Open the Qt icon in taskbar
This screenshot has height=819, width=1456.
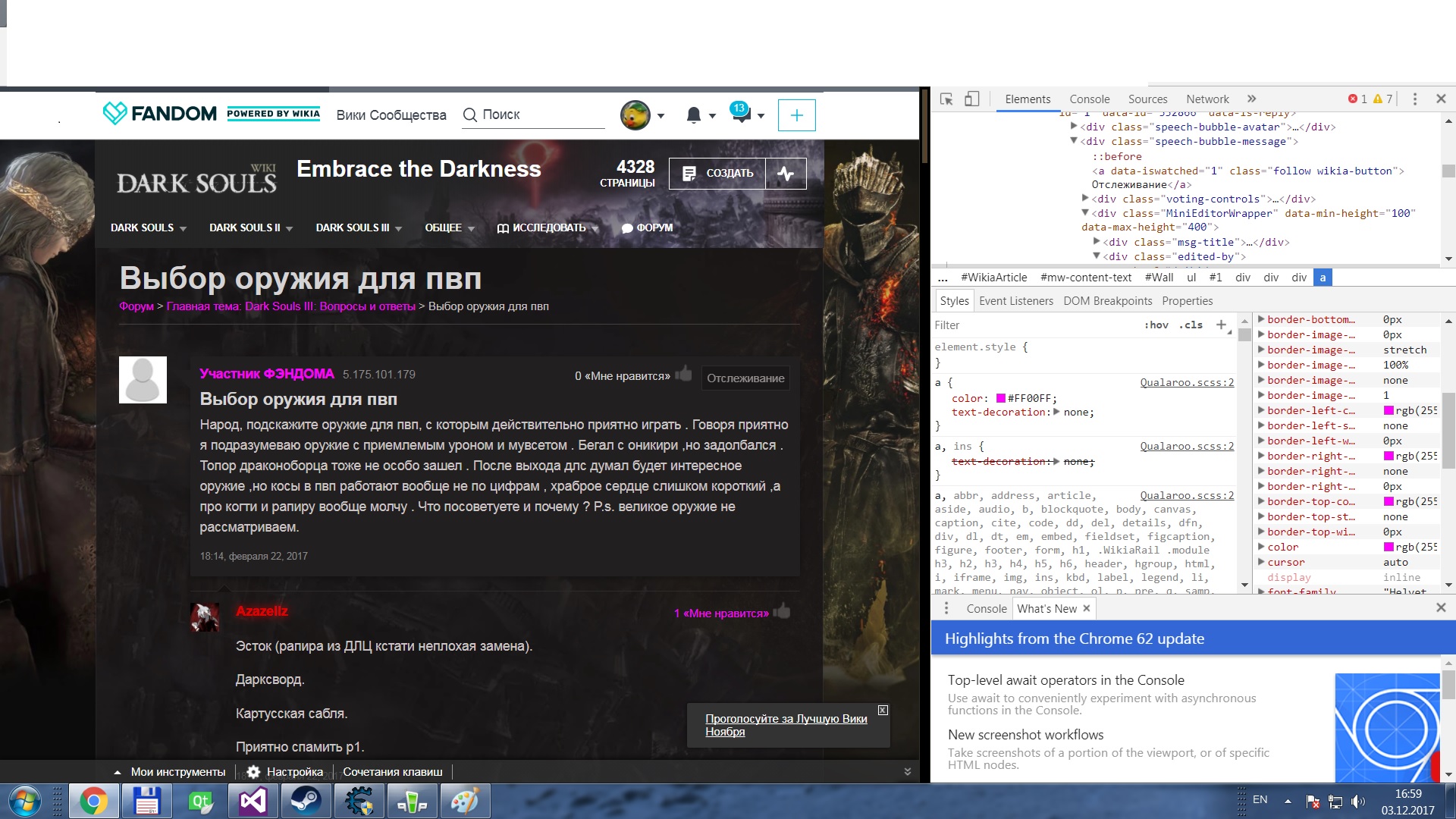click(x=200, y=802)
